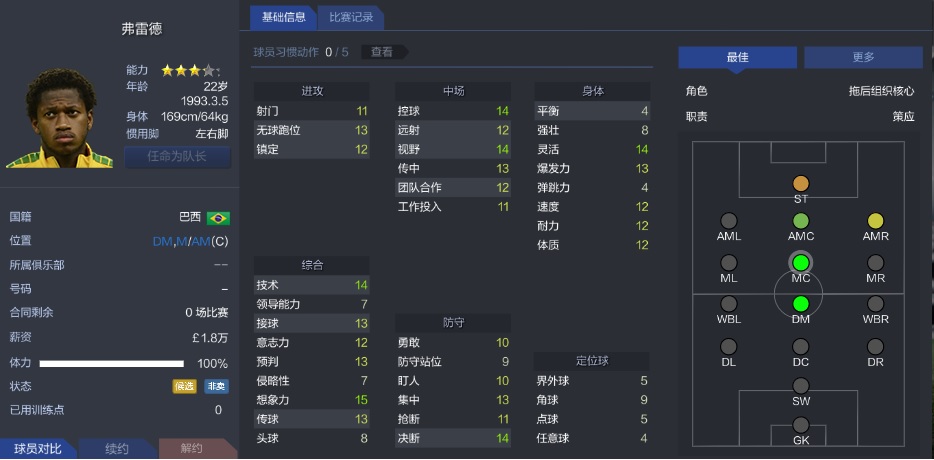Select the ST position circle on pitch
The image size is (934, 460).
(x=800, y=184)
